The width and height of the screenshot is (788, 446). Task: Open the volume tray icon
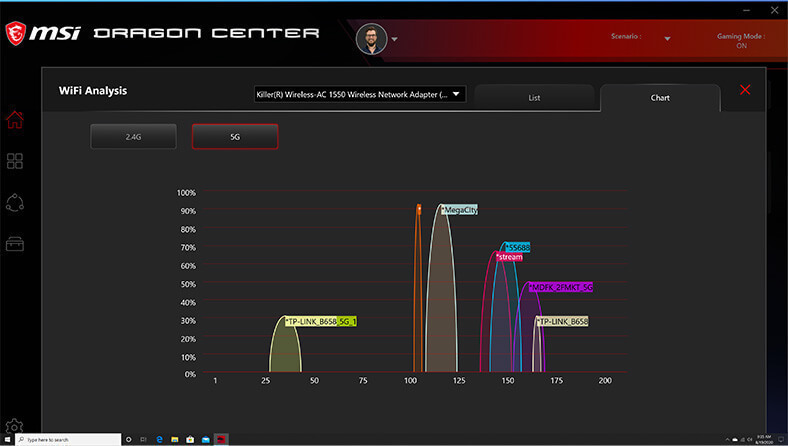coord(749,439)
